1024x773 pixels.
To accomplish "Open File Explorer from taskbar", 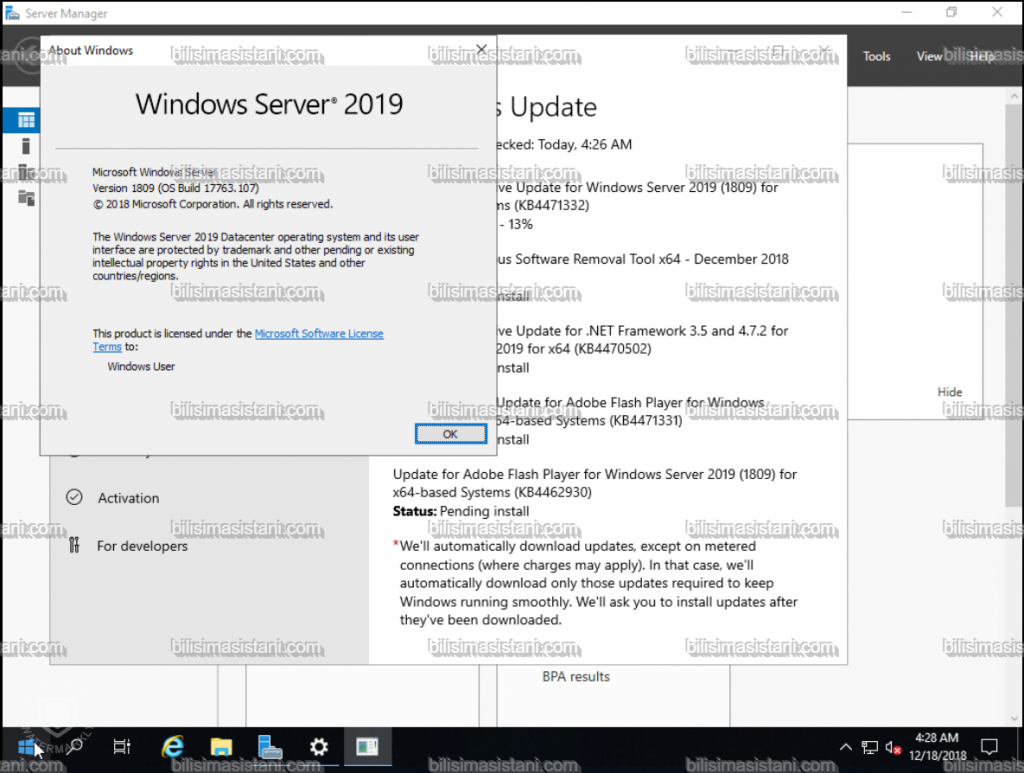I will coord(221,746).
